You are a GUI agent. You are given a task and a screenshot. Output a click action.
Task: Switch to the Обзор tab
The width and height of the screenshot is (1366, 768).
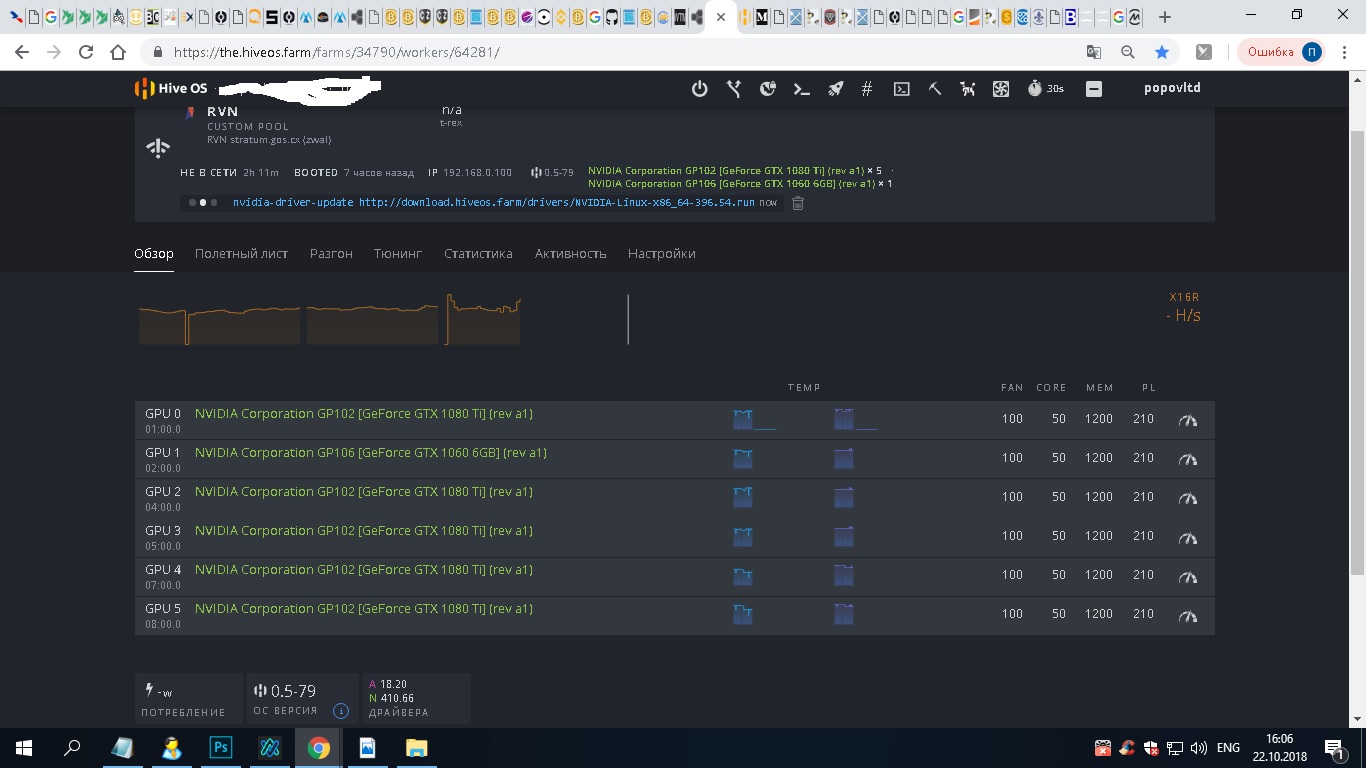point(154,254)
